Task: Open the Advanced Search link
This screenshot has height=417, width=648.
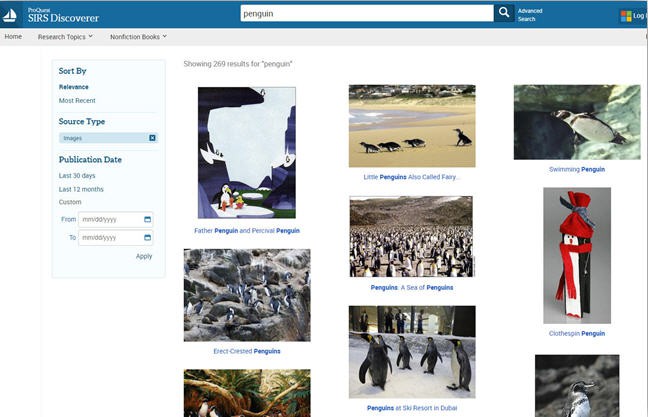Action: pyautogui.click(x=530, y=15)
